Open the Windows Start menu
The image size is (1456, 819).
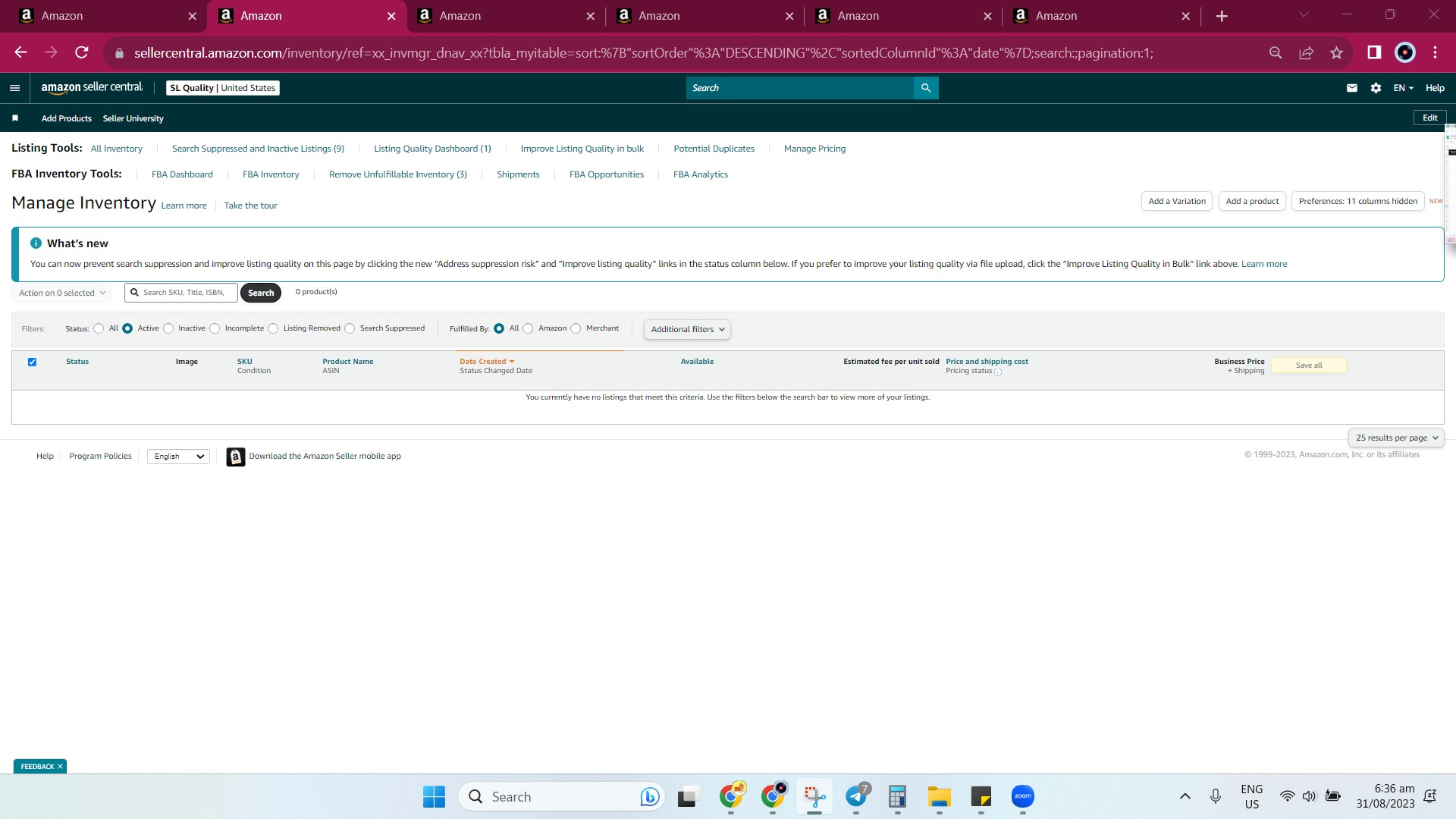click(x=434, y=797)
